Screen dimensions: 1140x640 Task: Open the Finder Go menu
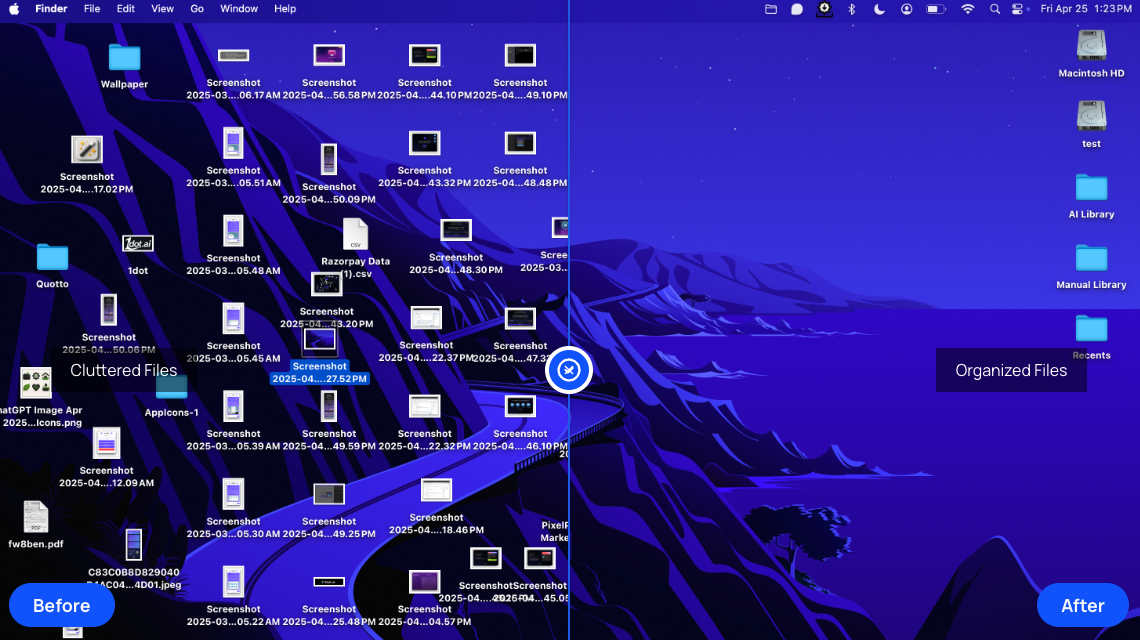point(197,9)
